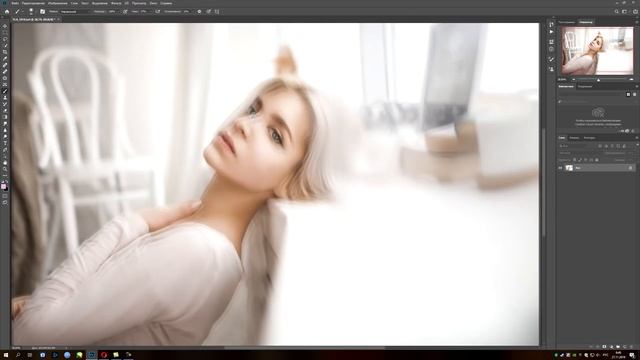Select the Clone Stamp tool
Viewport: 640px width, 360px height.
coord(5,98)
